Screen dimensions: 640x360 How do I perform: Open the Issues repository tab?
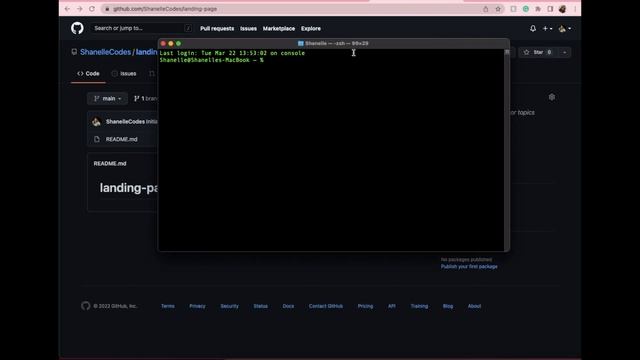(x=124, y=73)
